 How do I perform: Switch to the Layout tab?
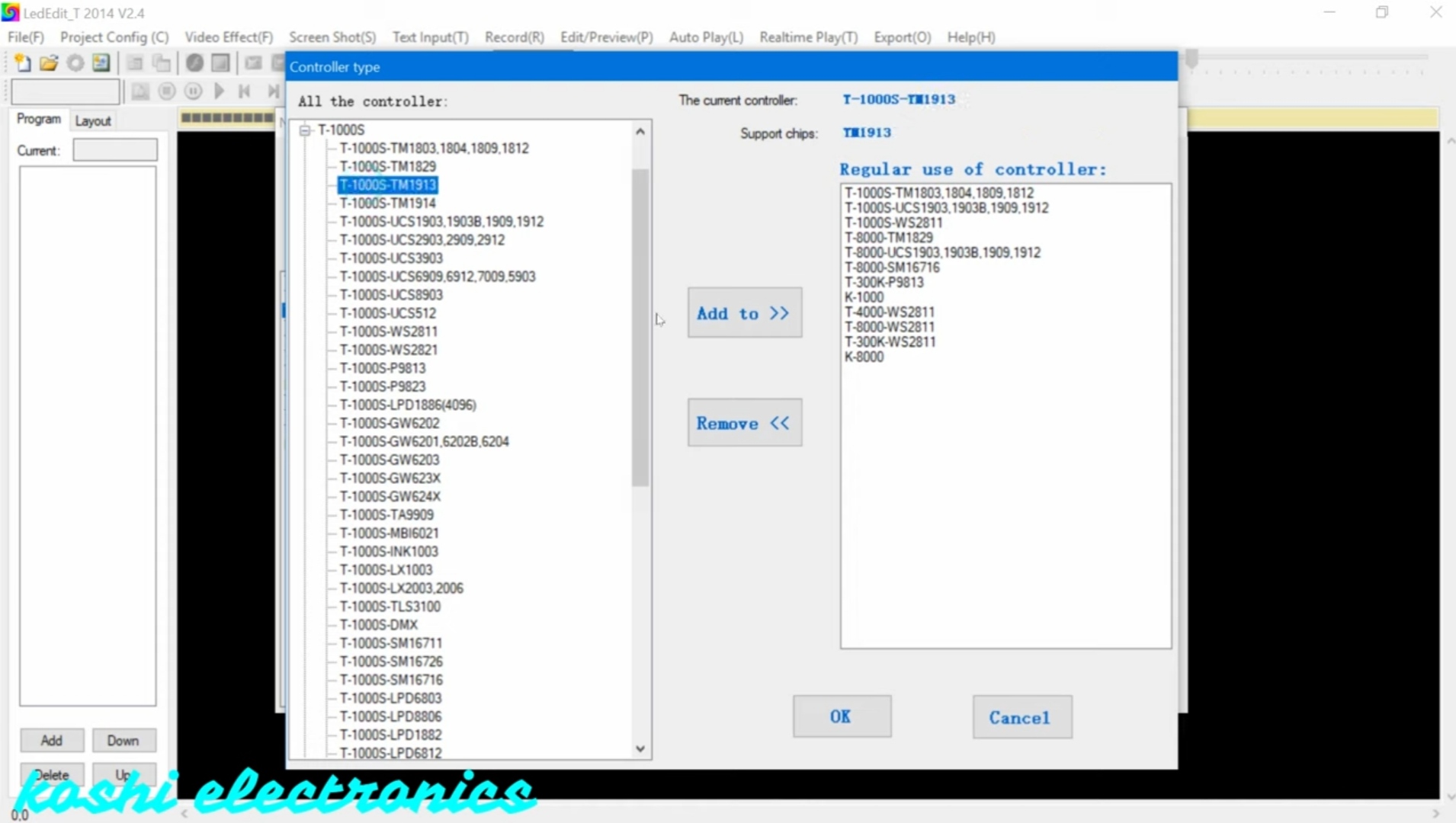93,120
